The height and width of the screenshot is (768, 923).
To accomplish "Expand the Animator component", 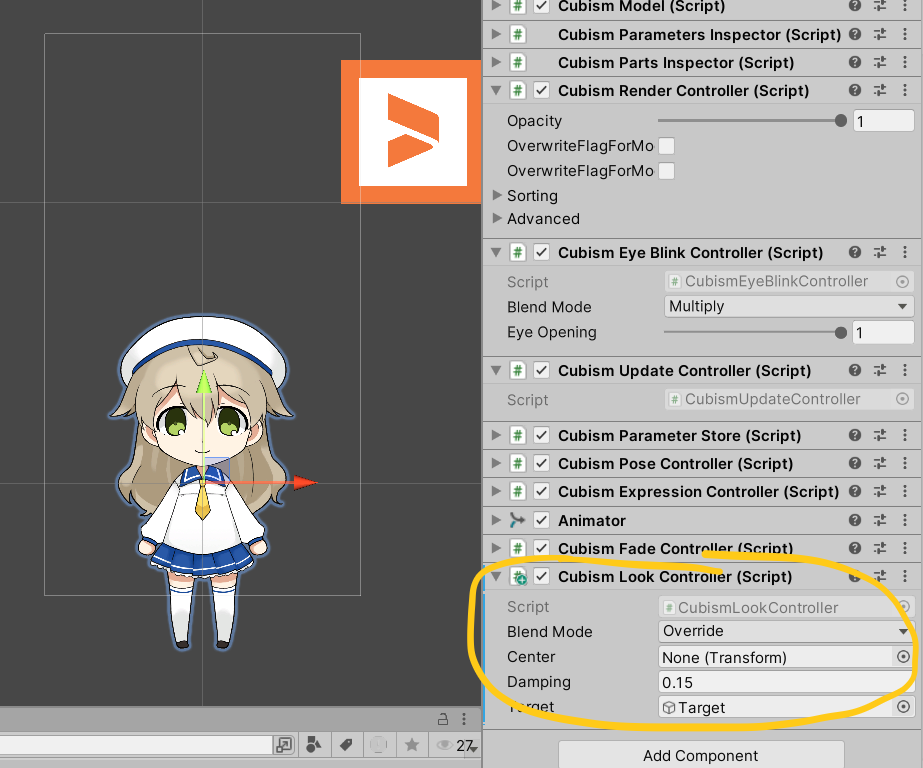I will tap(496, 520).
